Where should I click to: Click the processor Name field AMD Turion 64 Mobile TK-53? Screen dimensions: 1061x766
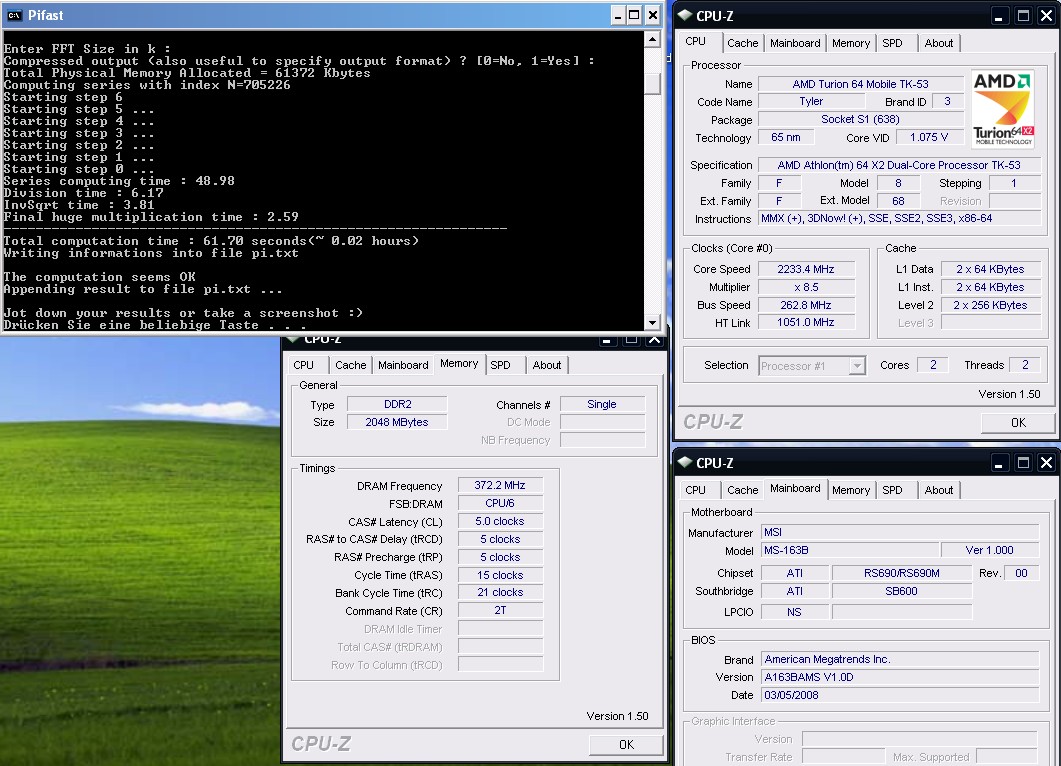click(860, 84)
